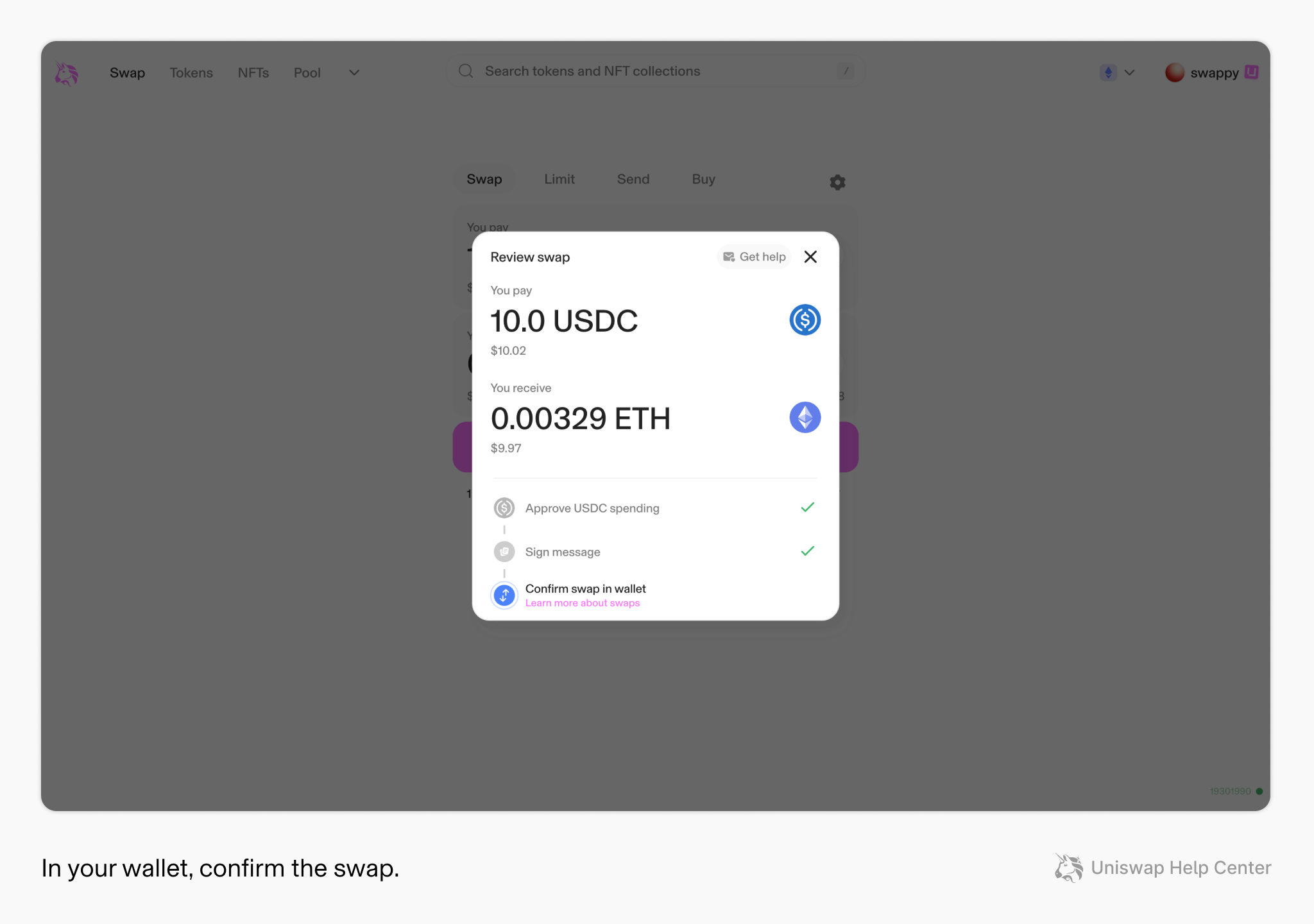
Task: Open the swappy account menu
Action: (1211, 73)
